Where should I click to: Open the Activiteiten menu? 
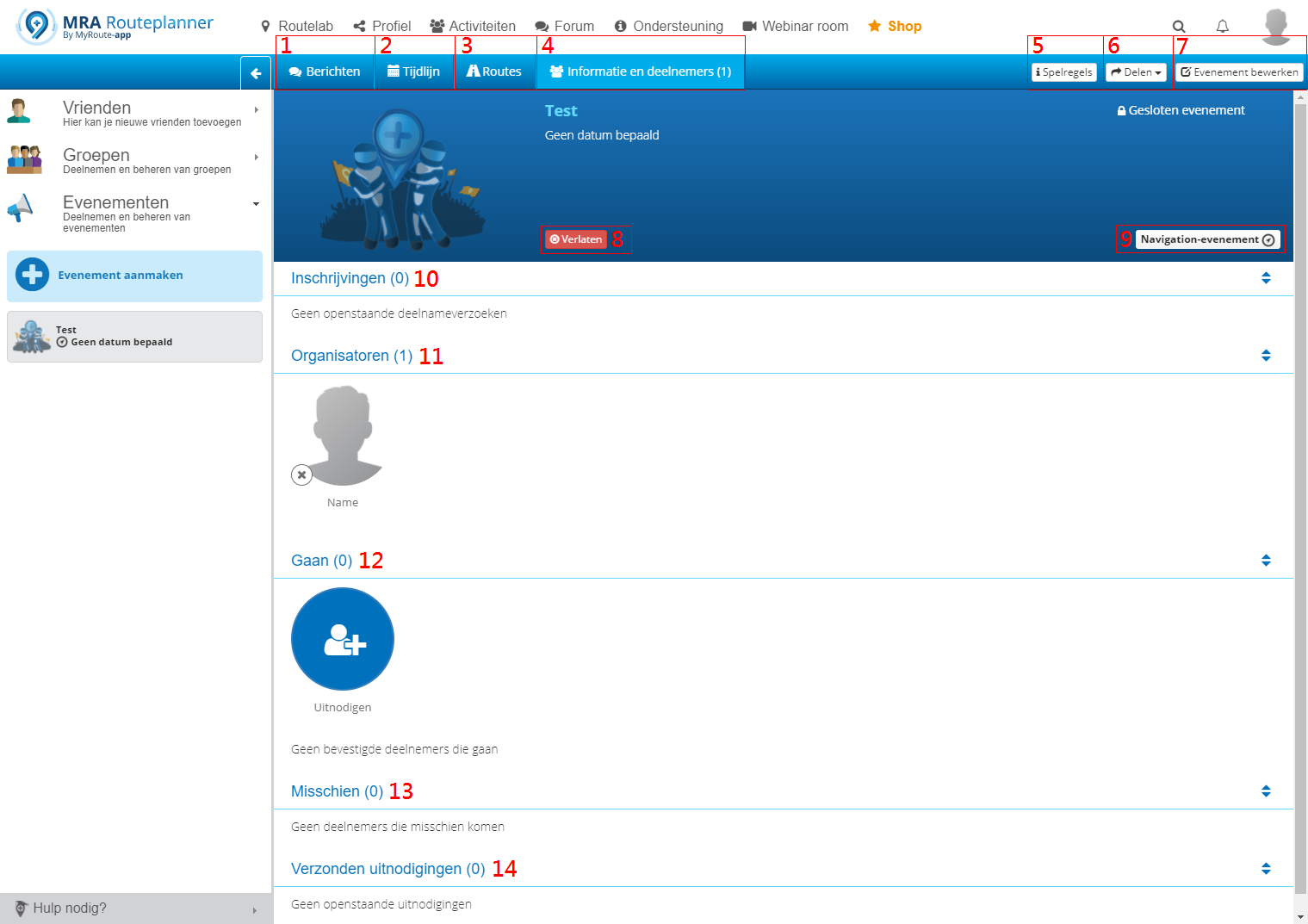click(x=473, y=26)
